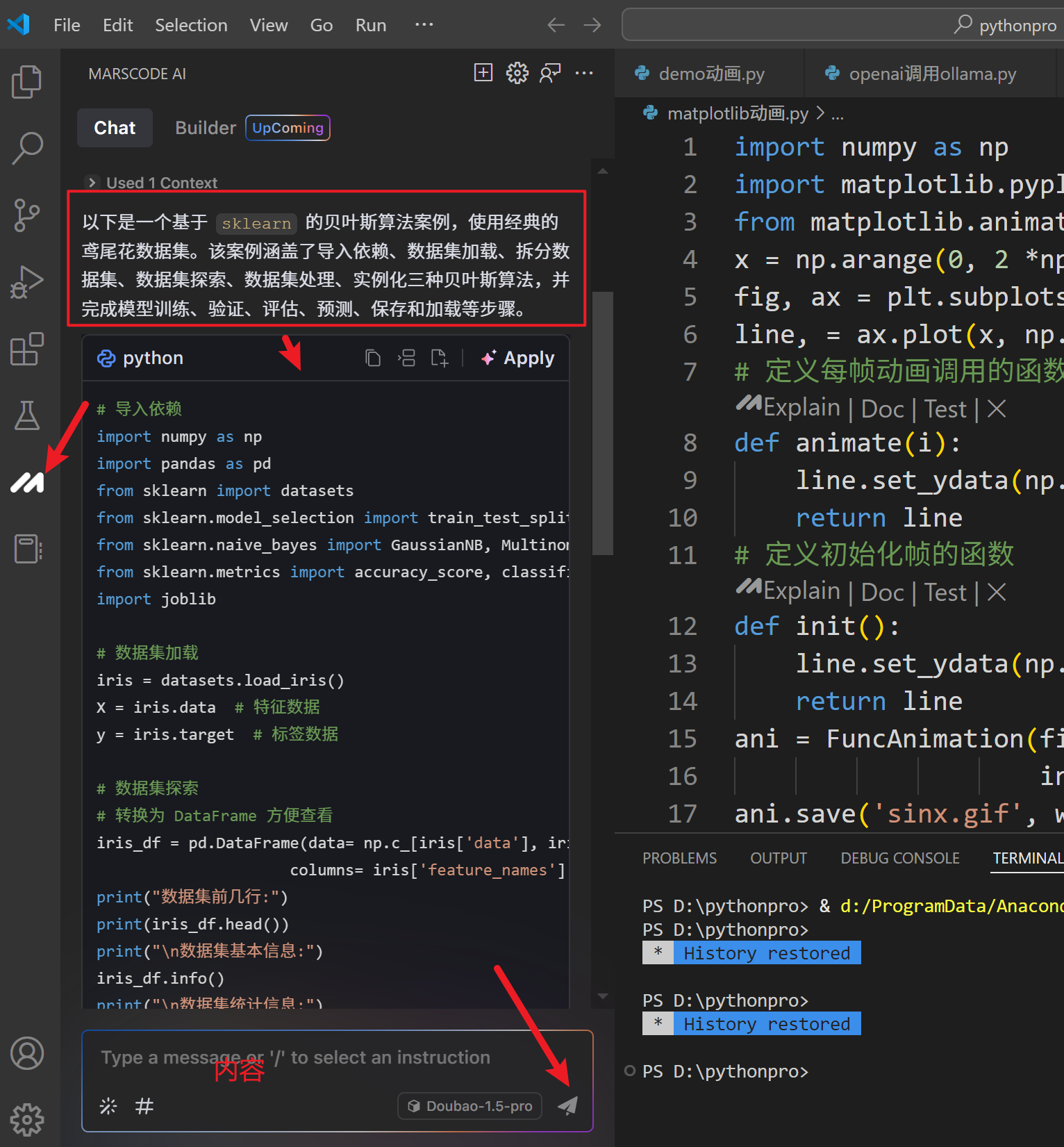This screenshot has width=1064, height=1147.
Task: Insert code at cursor from code block
Action: 406,358
